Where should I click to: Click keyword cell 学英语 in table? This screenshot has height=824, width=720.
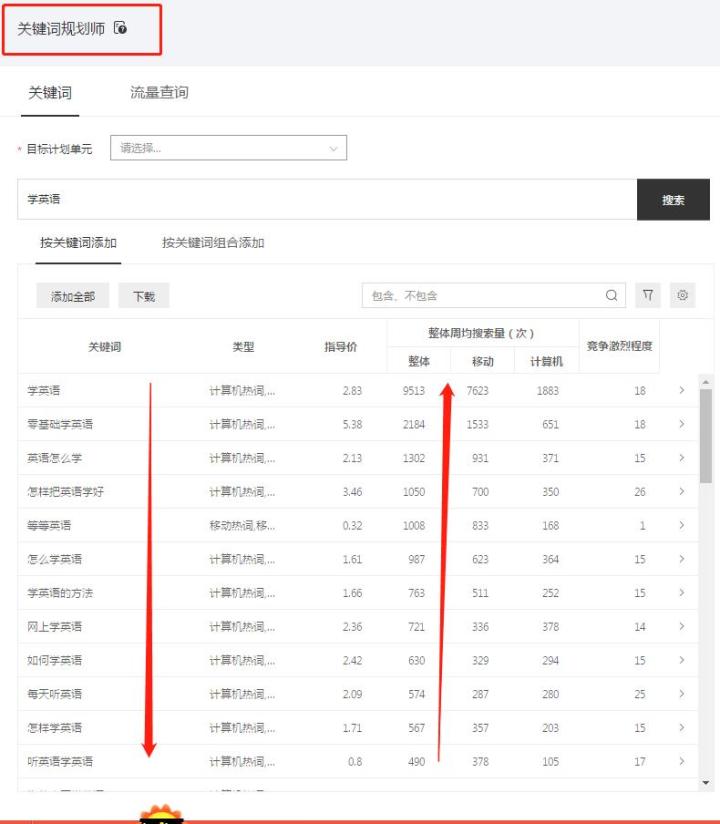click(x=44, y=390)
